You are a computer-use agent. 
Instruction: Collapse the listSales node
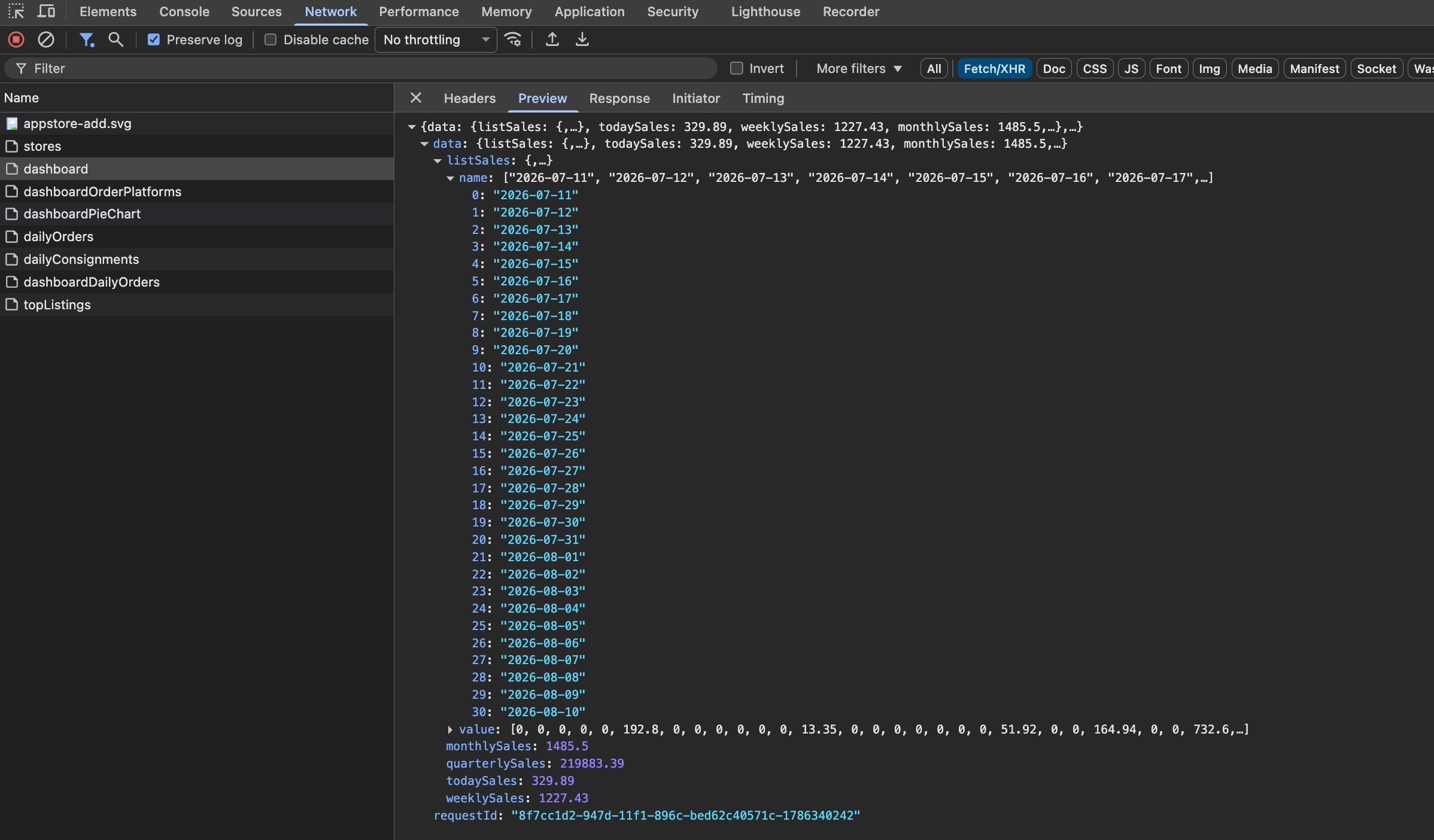point(438,160)
